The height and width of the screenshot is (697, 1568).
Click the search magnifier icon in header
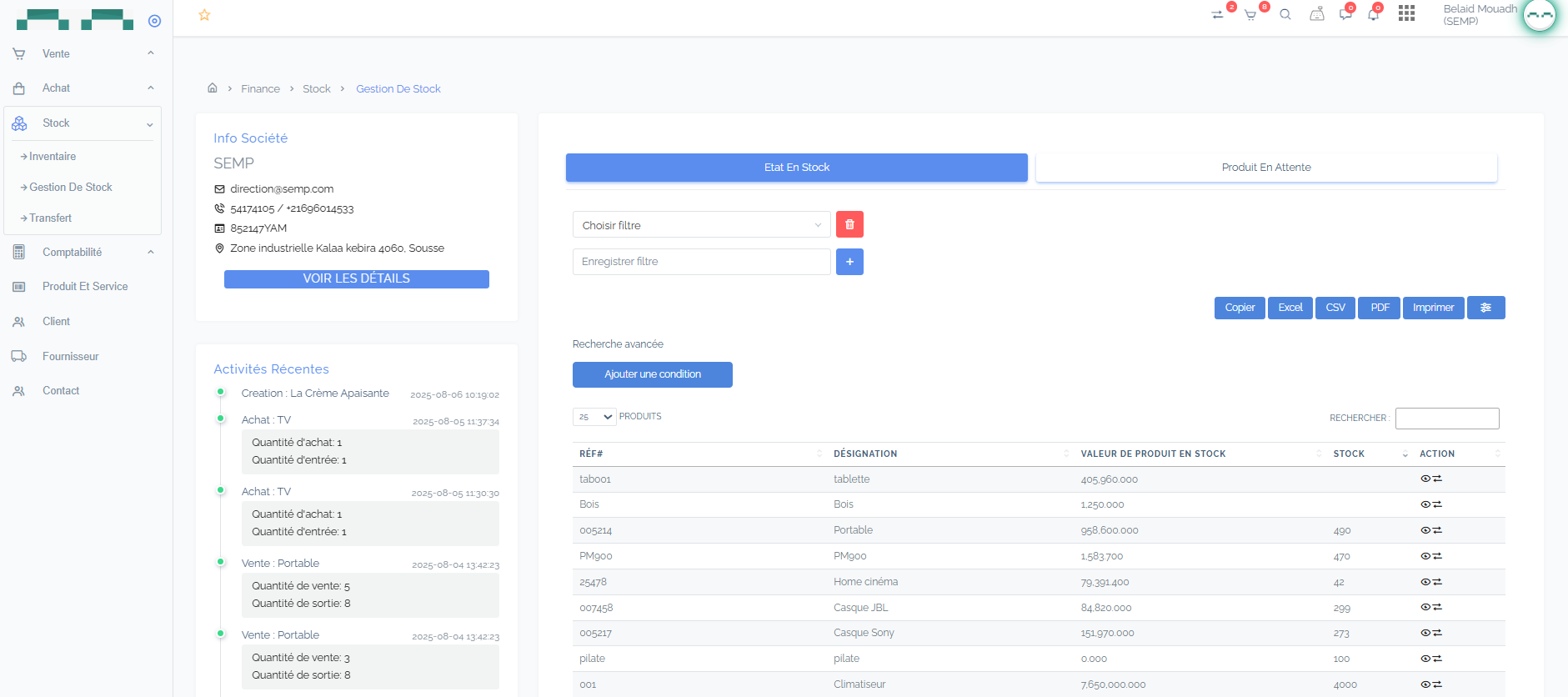pos(1285,14)
